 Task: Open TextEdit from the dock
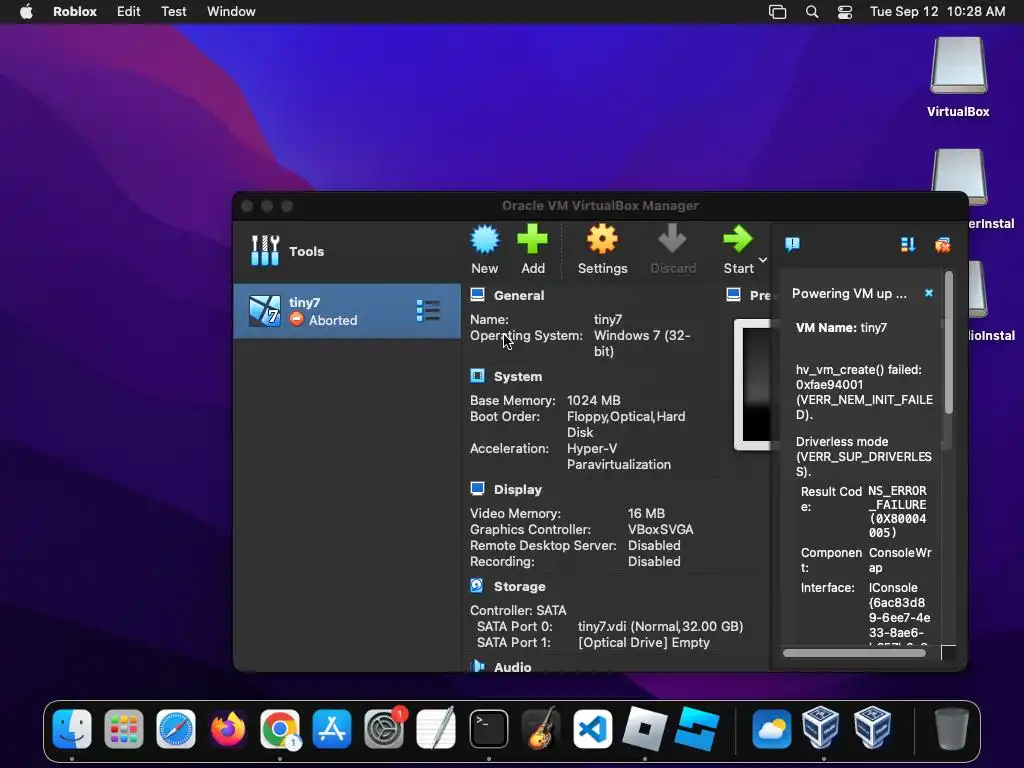[436, 728]
